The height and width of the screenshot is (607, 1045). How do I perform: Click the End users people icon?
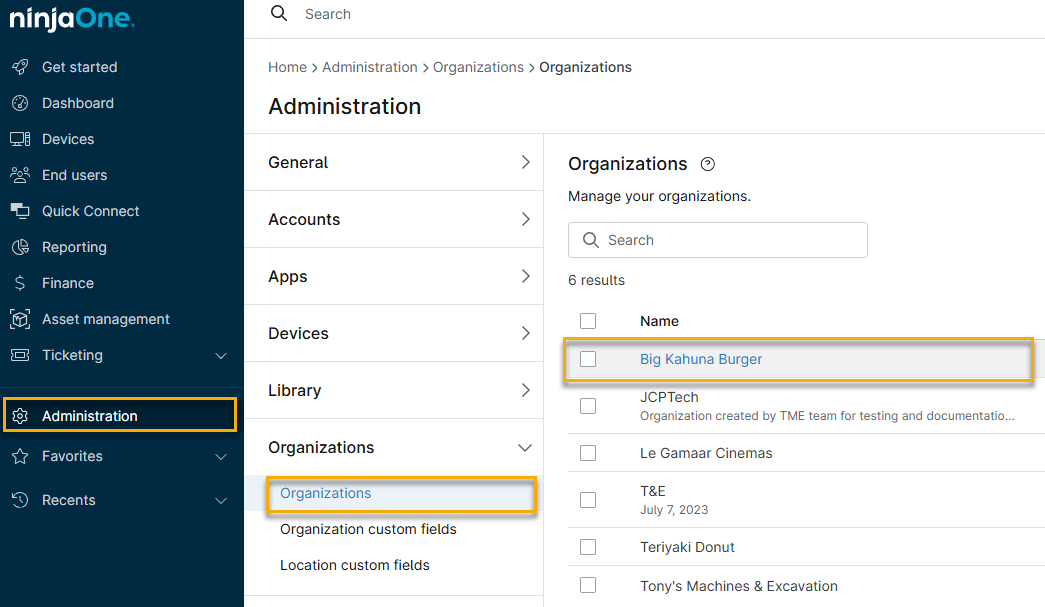20,175
